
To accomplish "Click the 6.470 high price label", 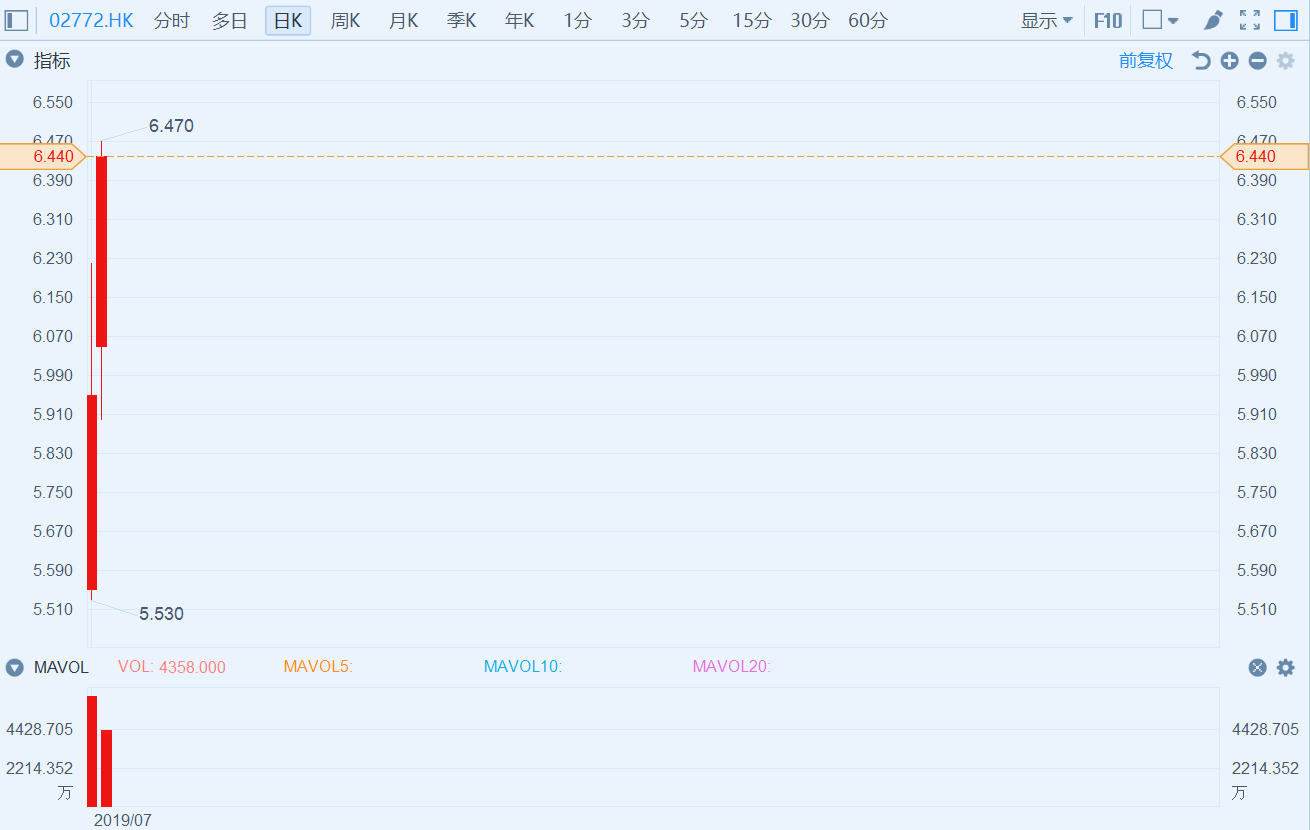I will 171,126.
